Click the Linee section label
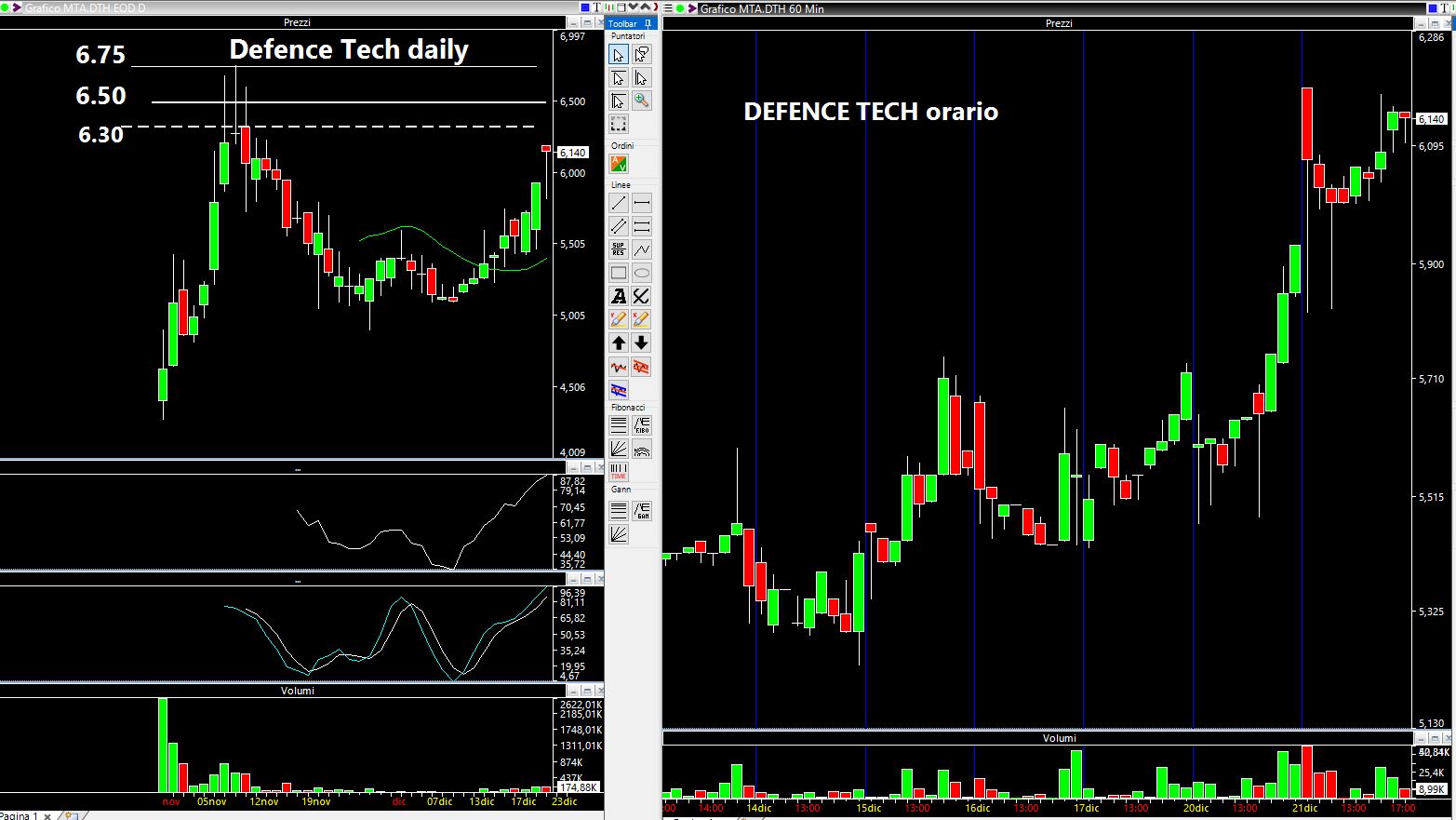 coord(621,185)
